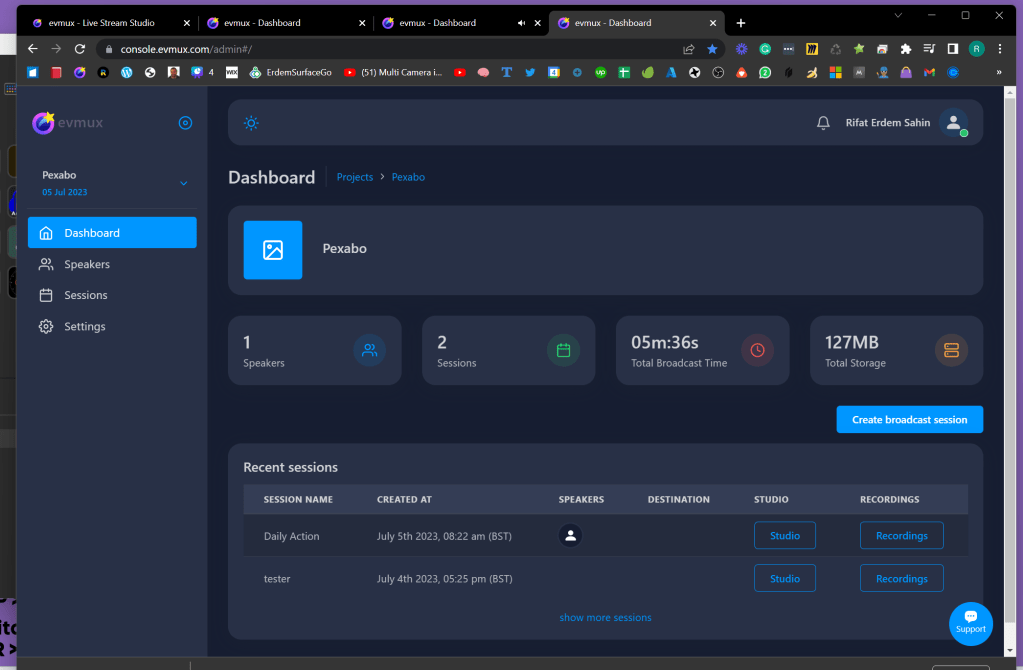Close the active evmux - Dashboard tab

[x=713, y=23]
